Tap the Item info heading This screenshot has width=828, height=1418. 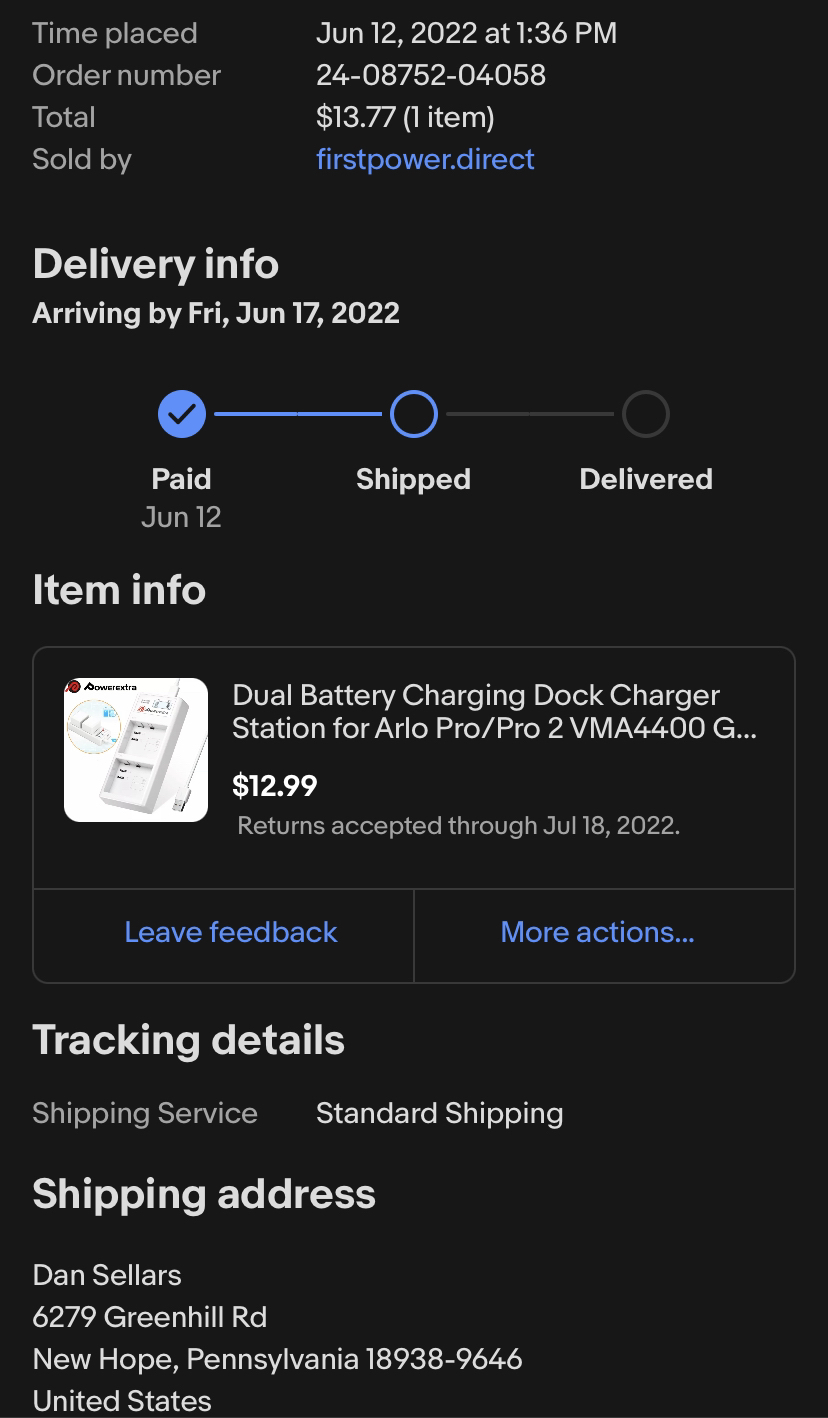[119, 590]
